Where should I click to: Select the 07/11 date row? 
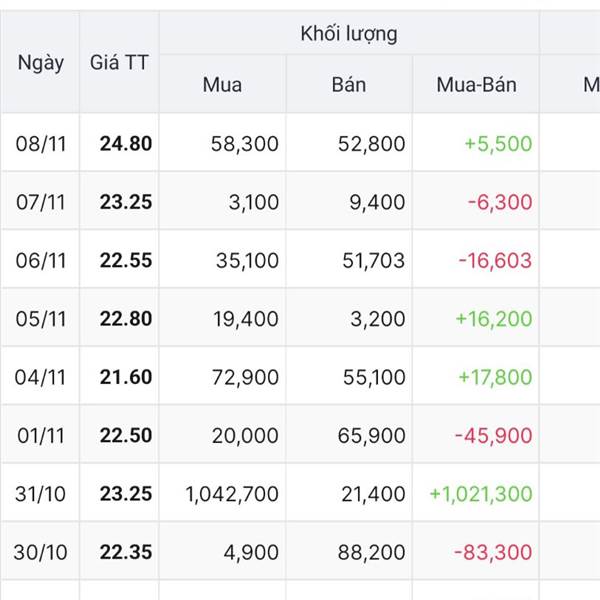click(40, 203)
